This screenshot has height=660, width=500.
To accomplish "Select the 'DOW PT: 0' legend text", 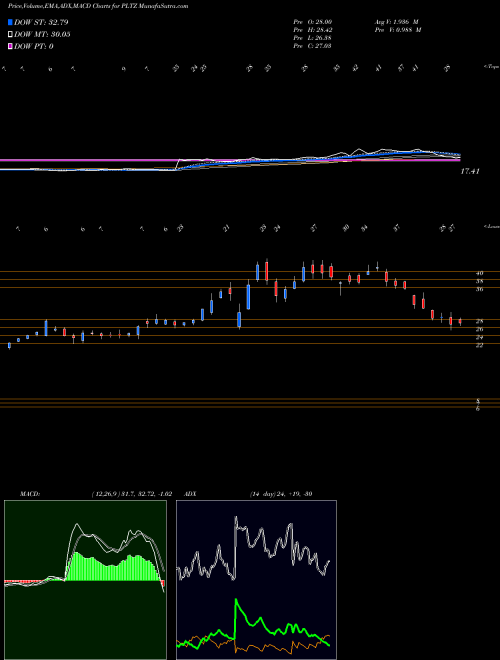I will (x=33, y=46).
